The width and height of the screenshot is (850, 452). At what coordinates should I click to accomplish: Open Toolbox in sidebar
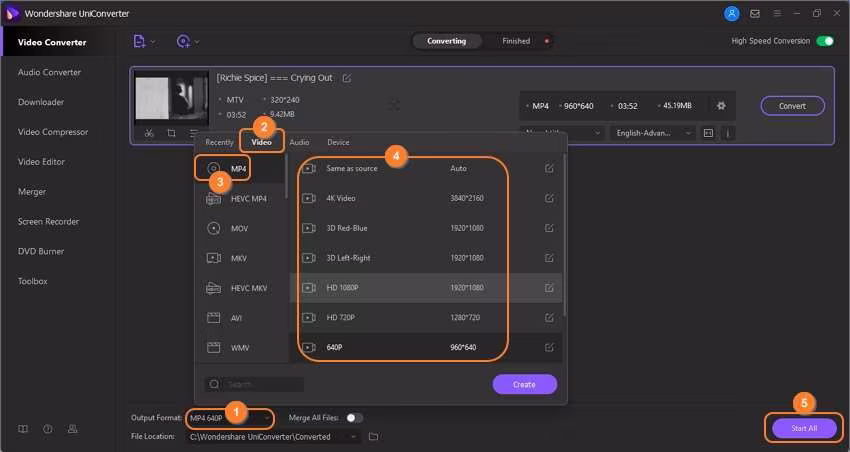[33, 281]
